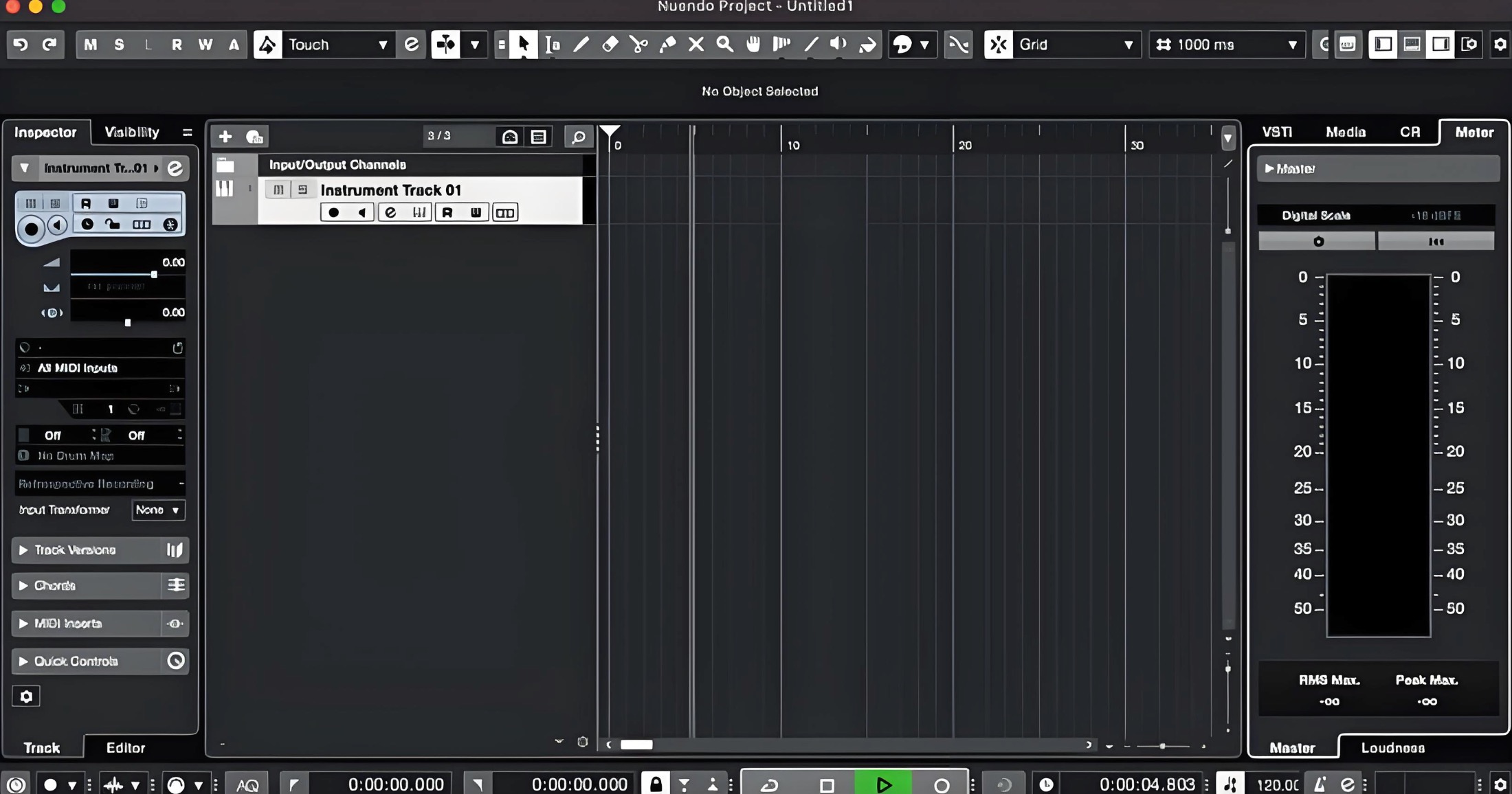Toggle global Mute M button
Image resolution: width=1512 pixels, height=794 pixels.
(x=90, y=45)
